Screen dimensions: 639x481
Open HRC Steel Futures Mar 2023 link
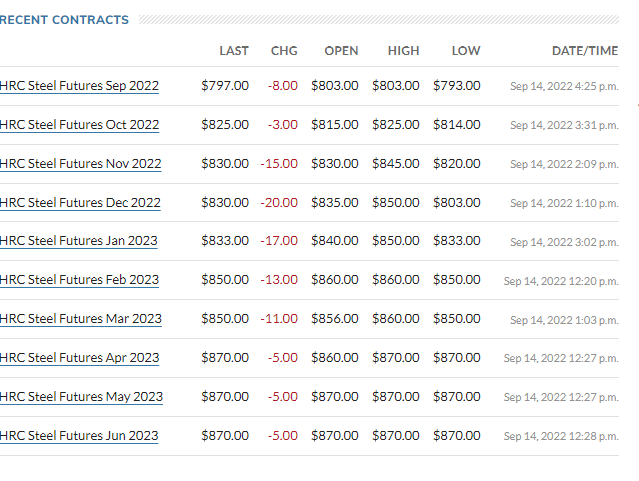point(80,319)
